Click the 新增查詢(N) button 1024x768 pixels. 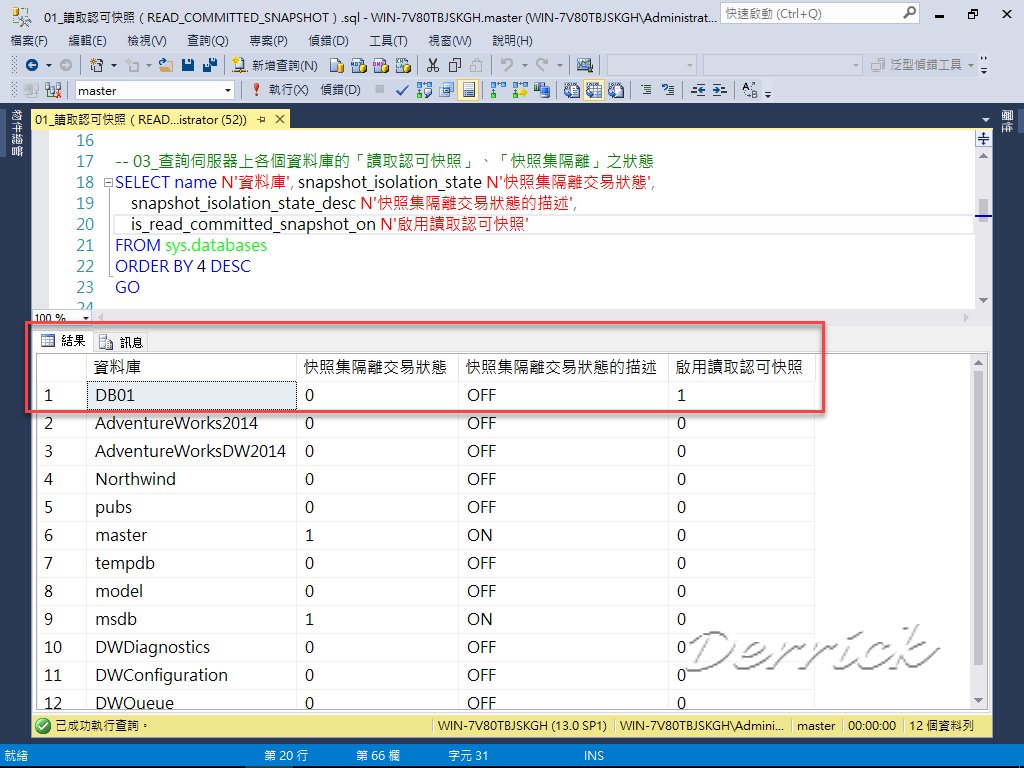point(275,65)
